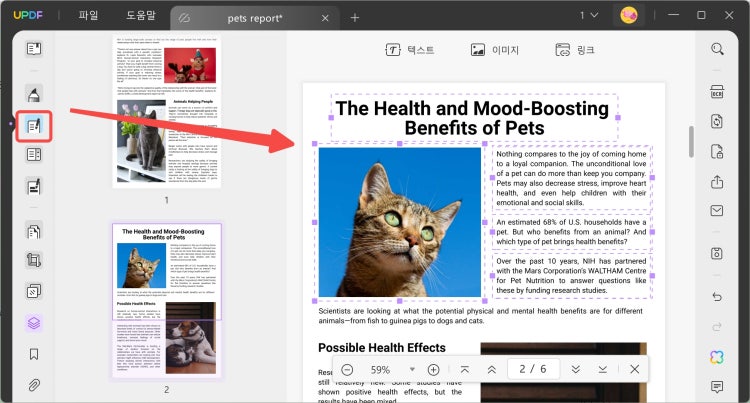Open the Attachments paperclip panel
750x403 pixels.
[34, 384]
